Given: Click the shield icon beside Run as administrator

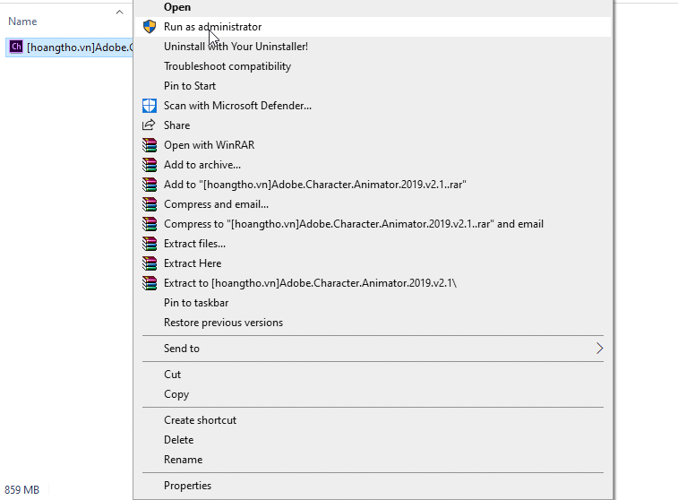Looking at the screenshot, I should click(x=149, y=27).
